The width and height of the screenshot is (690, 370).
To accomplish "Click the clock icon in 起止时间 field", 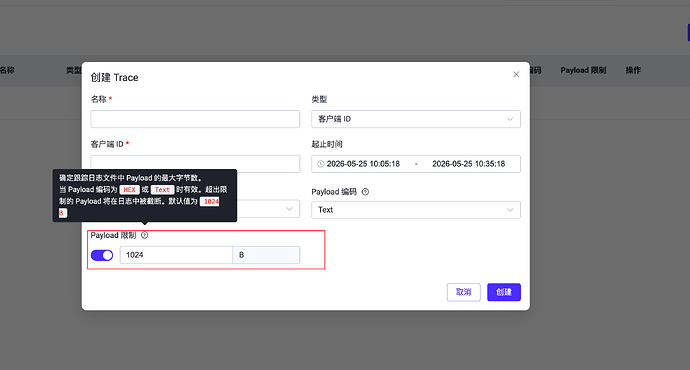I will (x=321, y=164).
